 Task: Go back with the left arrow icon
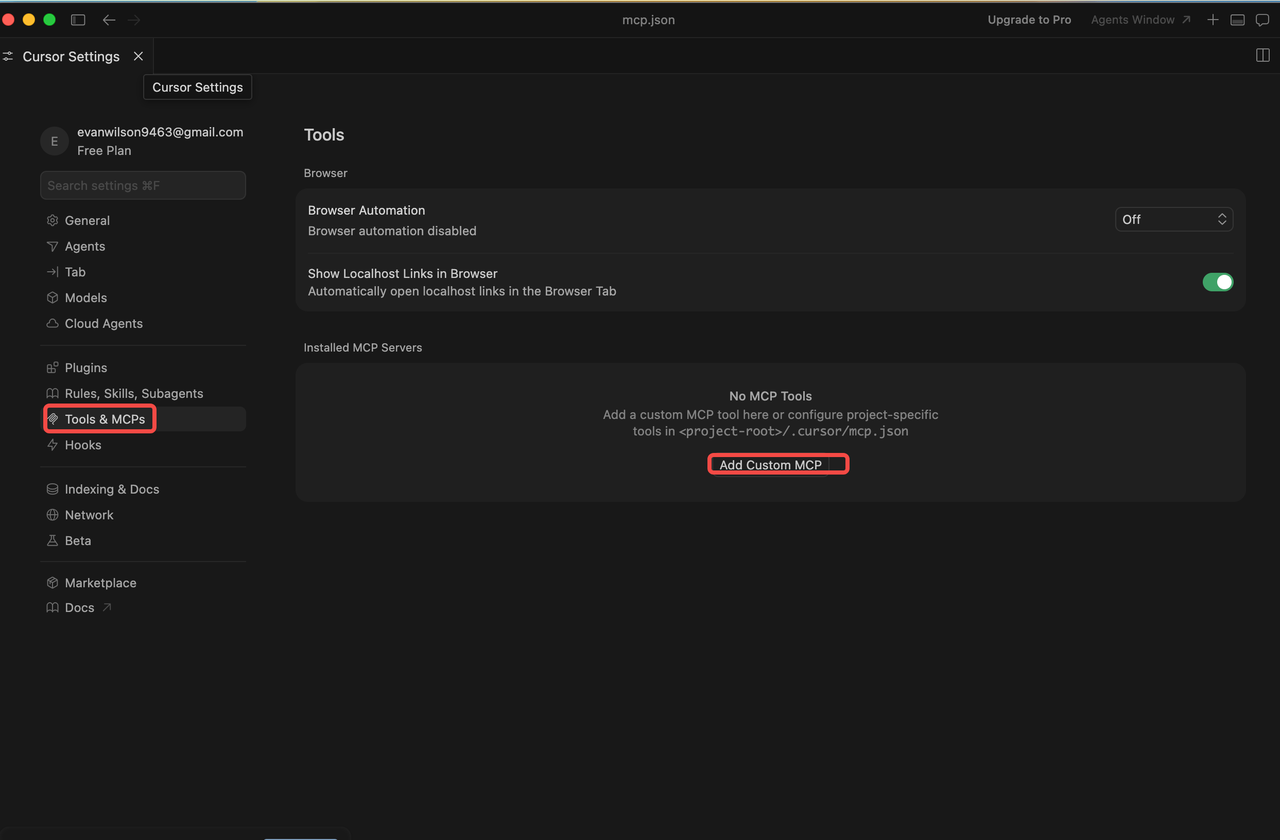109,20
